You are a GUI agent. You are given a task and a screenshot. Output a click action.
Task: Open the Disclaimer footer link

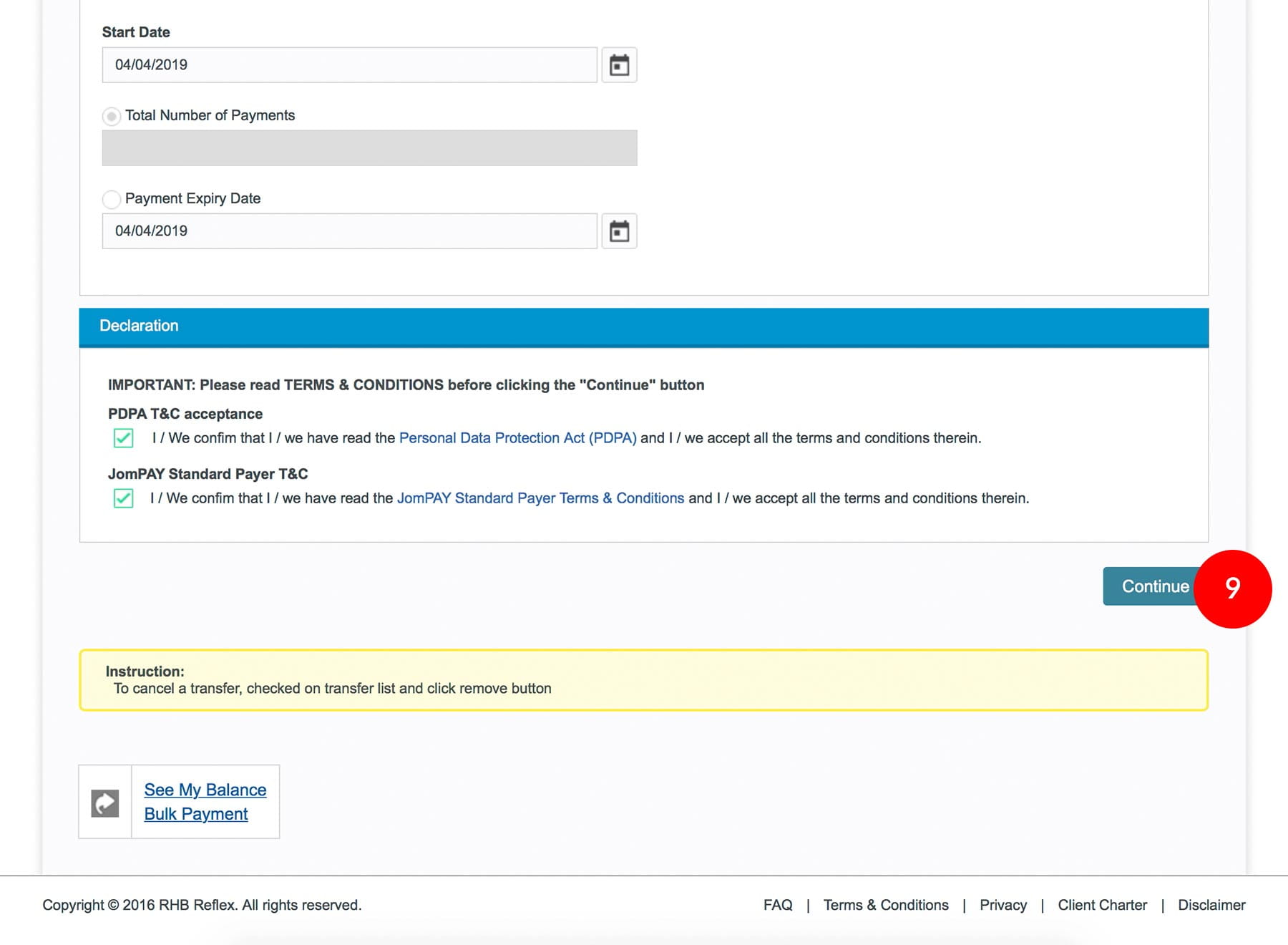pyautogui.click(x=1211, y=905)
